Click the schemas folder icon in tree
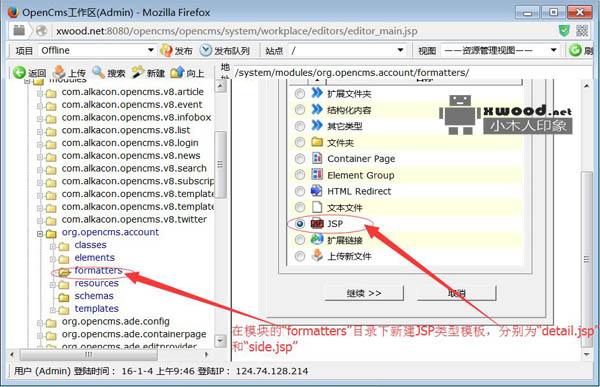The width and height of the screenshot is (600, 387). click(64, 297)
